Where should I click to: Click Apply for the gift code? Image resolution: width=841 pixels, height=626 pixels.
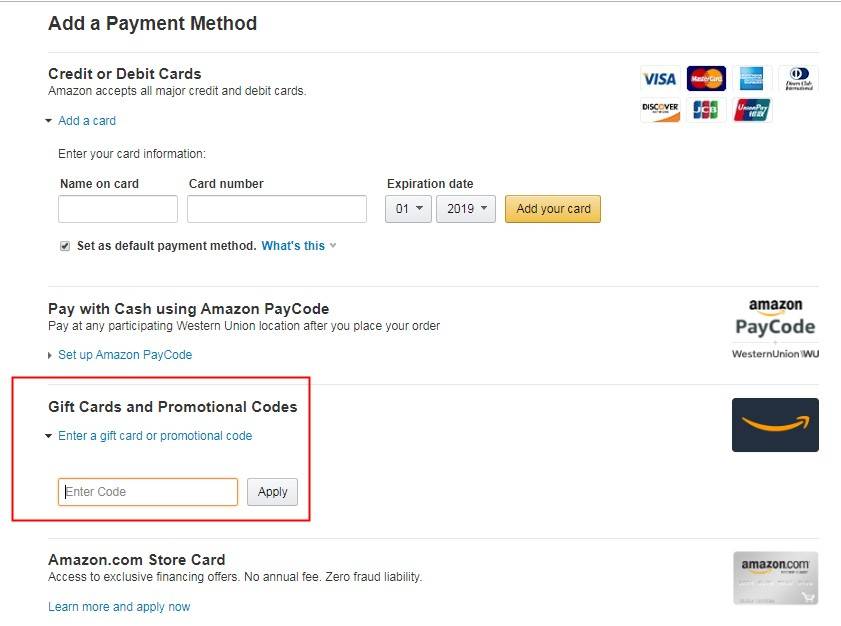point(272,492)
